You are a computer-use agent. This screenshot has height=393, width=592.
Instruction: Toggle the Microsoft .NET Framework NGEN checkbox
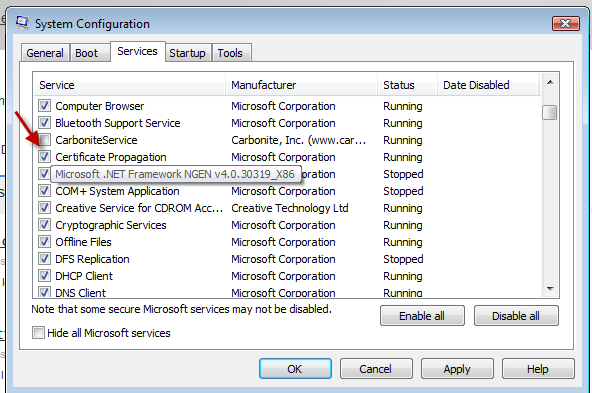(x=44, y=174)
